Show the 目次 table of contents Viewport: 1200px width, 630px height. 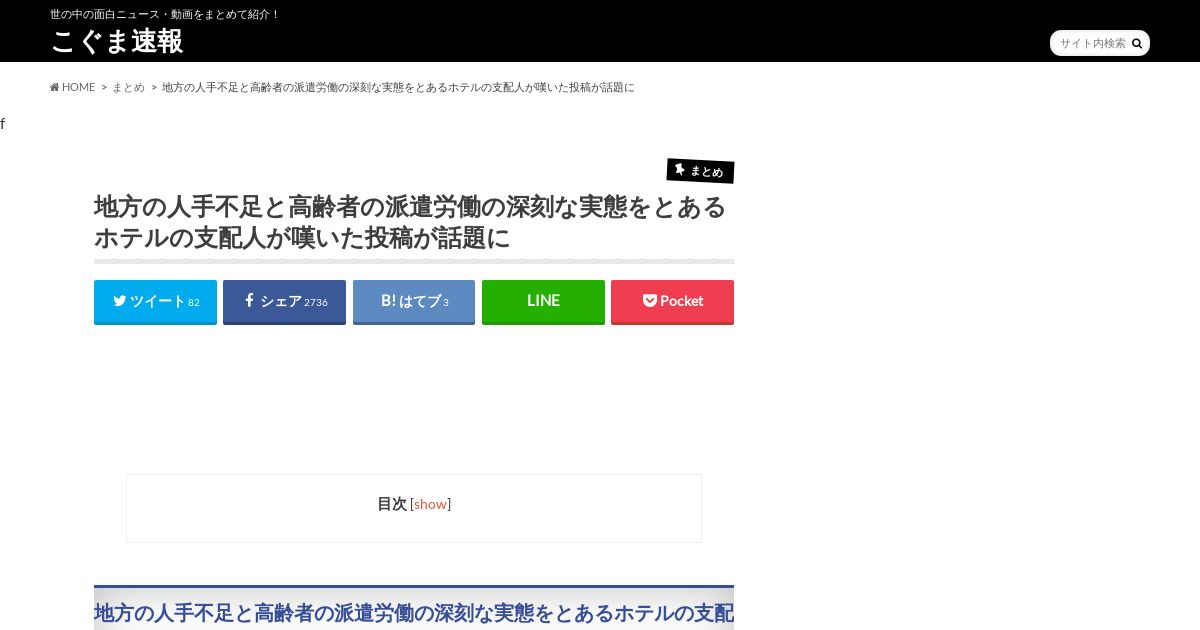431,504
